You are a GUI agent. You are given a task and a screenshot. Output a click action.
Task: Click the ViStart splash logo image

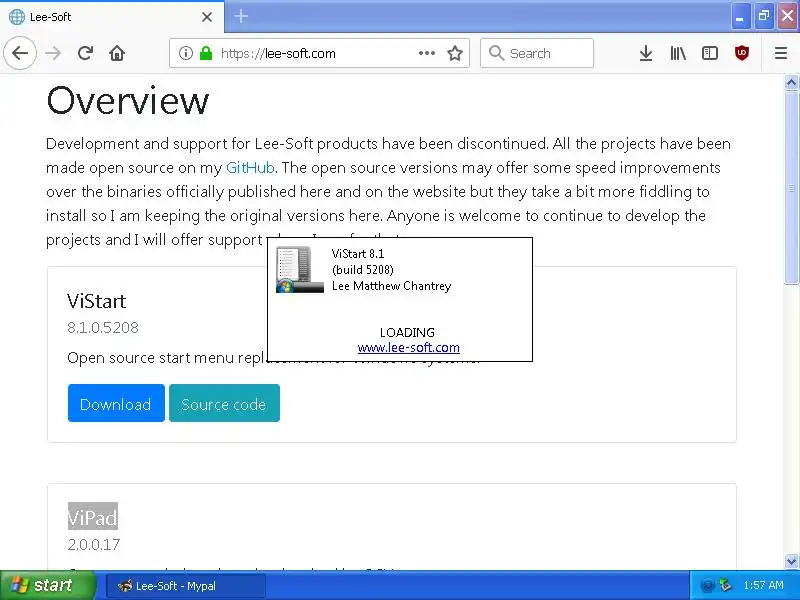pos(299,269)
